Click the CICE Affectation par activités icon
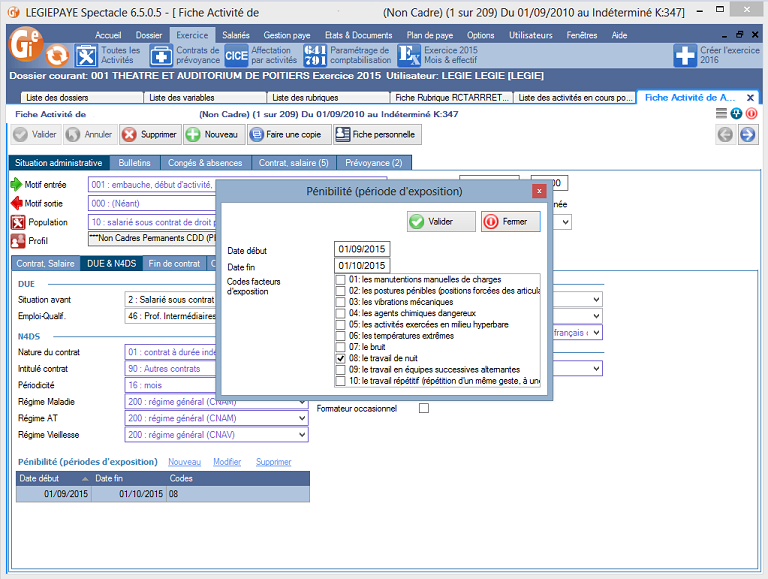 (236, 55)
